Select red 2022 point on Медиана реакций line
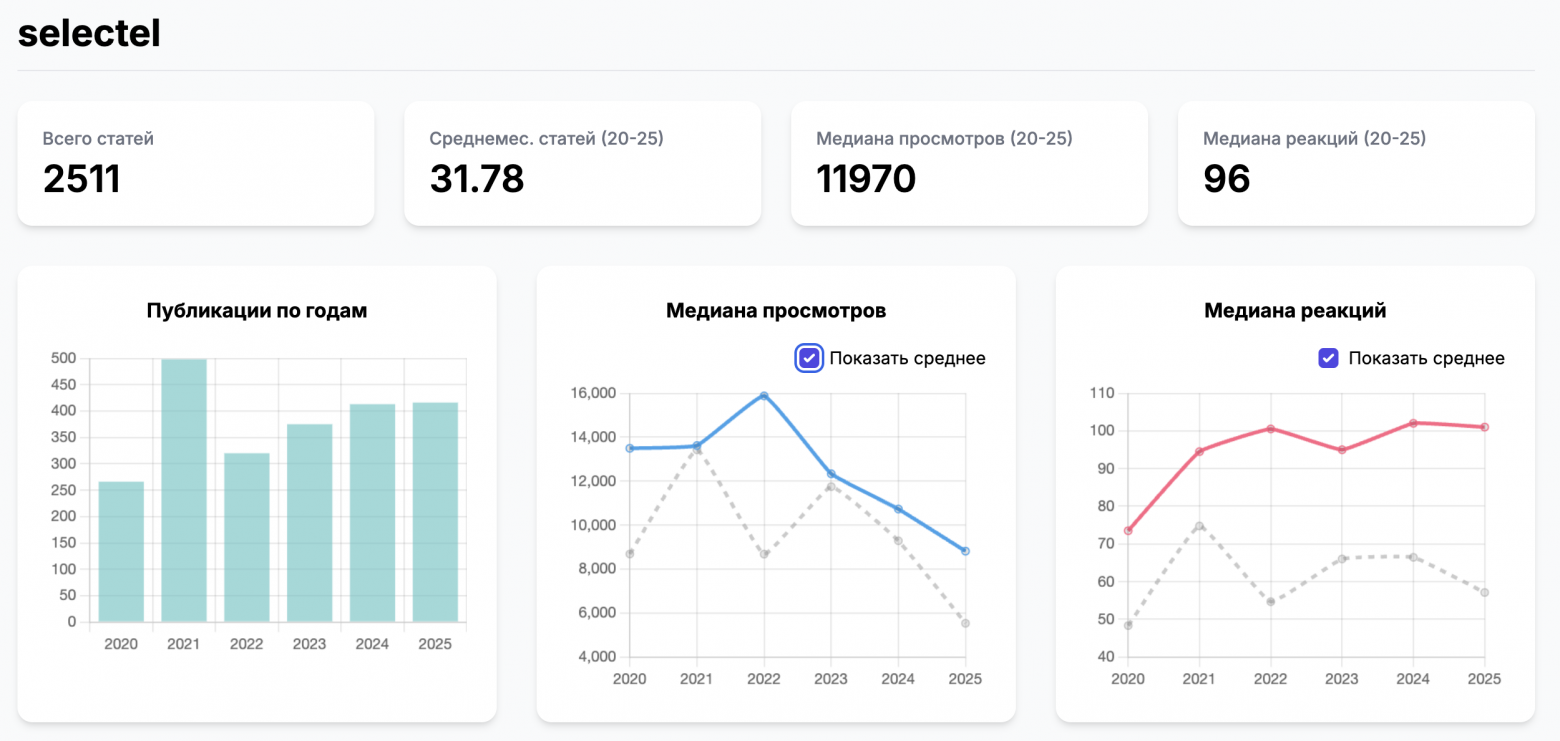This screenshot has height=741, width=1560. click(1271, 429)
